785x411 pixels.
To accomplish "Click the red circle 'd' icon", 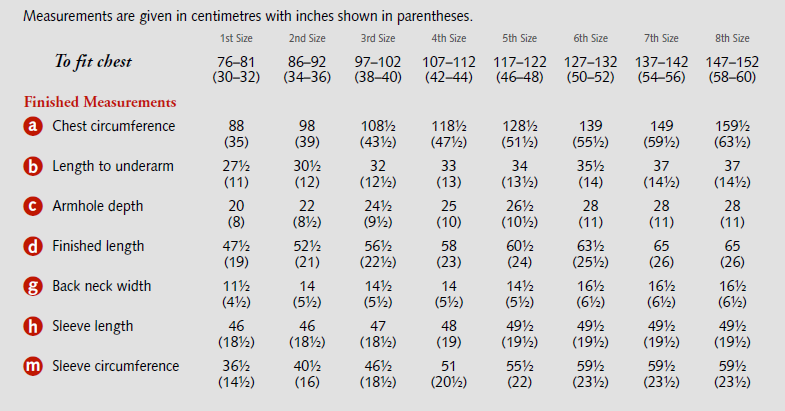I will click(33, 246).
